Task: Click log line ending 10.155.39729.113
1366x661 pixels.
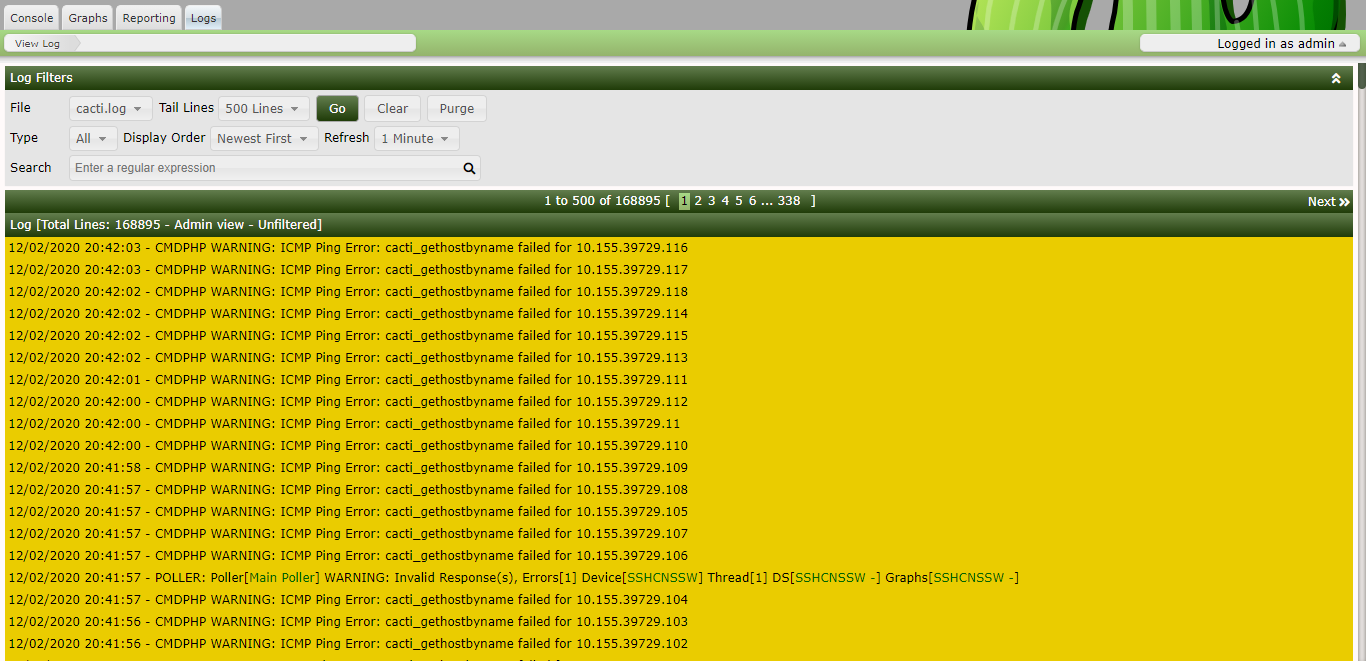Action: click(348, 358)
